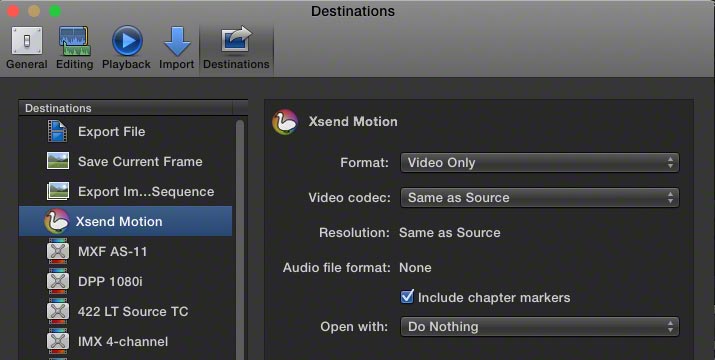The width and height of the screenshot is (715, 360).
Task: Click the Export Image Sequence stacked icon
Action: 58,191
